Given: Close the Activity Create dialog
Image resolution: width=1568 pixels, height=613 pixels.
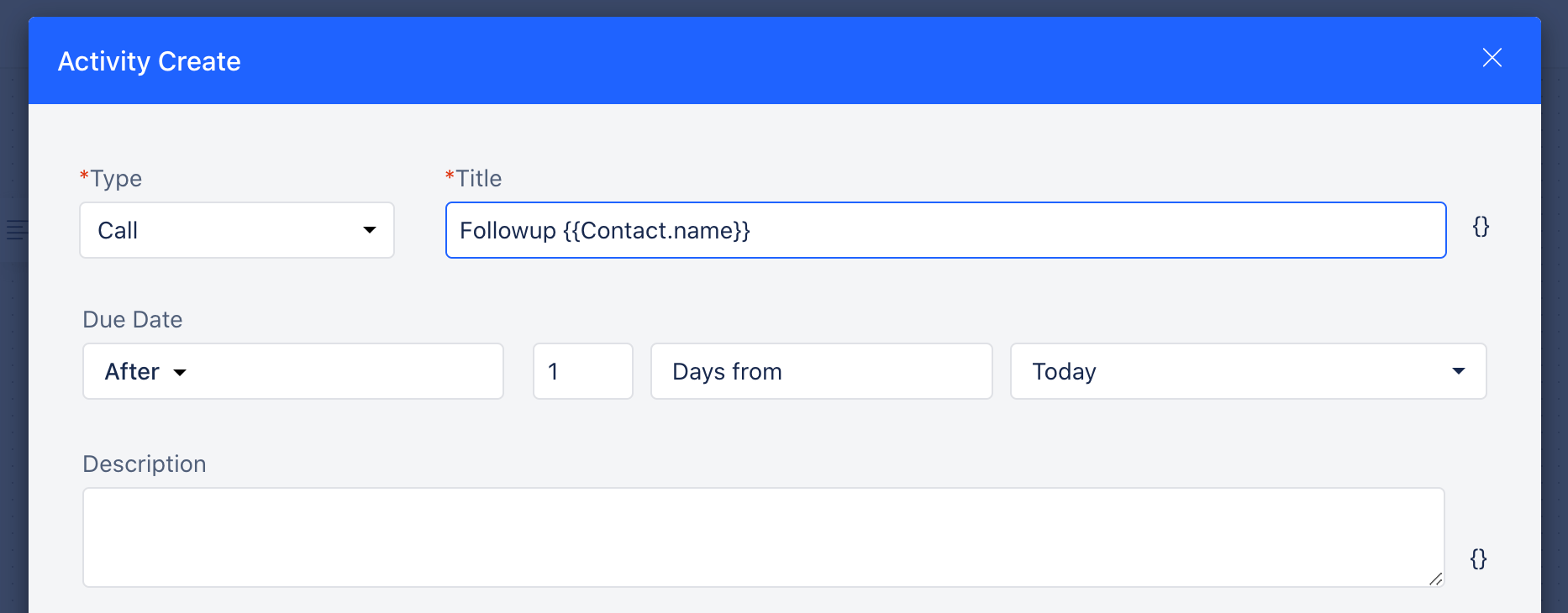Looking at the screenshot, I should point(1492,58).
